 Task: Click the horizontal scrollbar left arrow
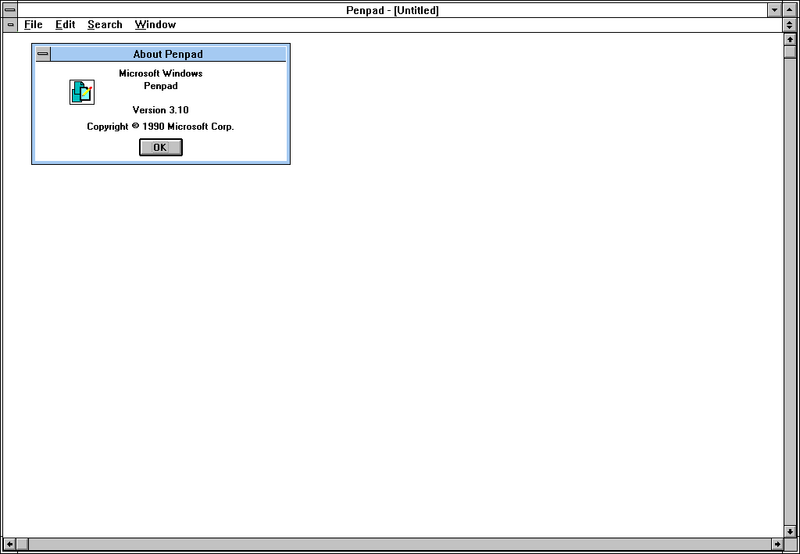9,544
